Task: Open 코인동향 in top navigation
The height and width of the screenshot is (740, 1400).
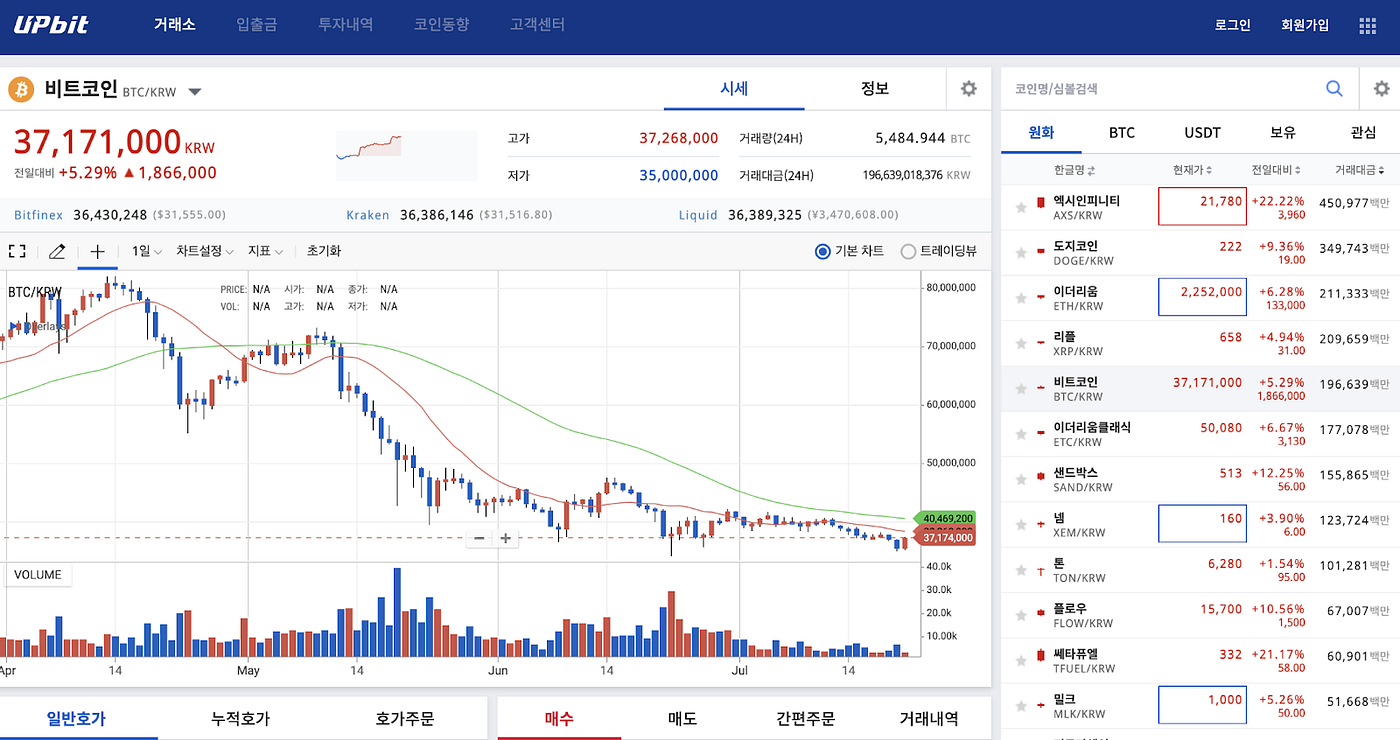Action: click(441, 25)
